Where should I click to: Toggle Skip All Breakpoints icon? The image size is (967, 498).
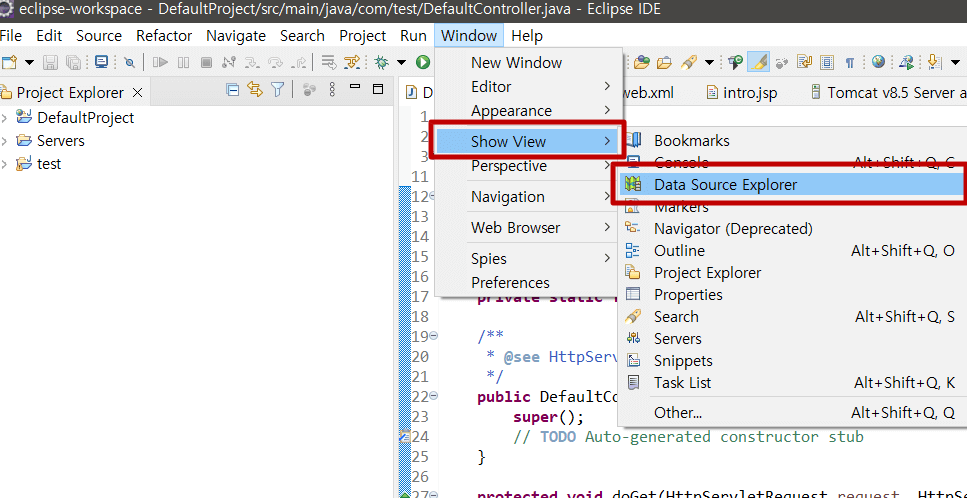tap(130, 62)
